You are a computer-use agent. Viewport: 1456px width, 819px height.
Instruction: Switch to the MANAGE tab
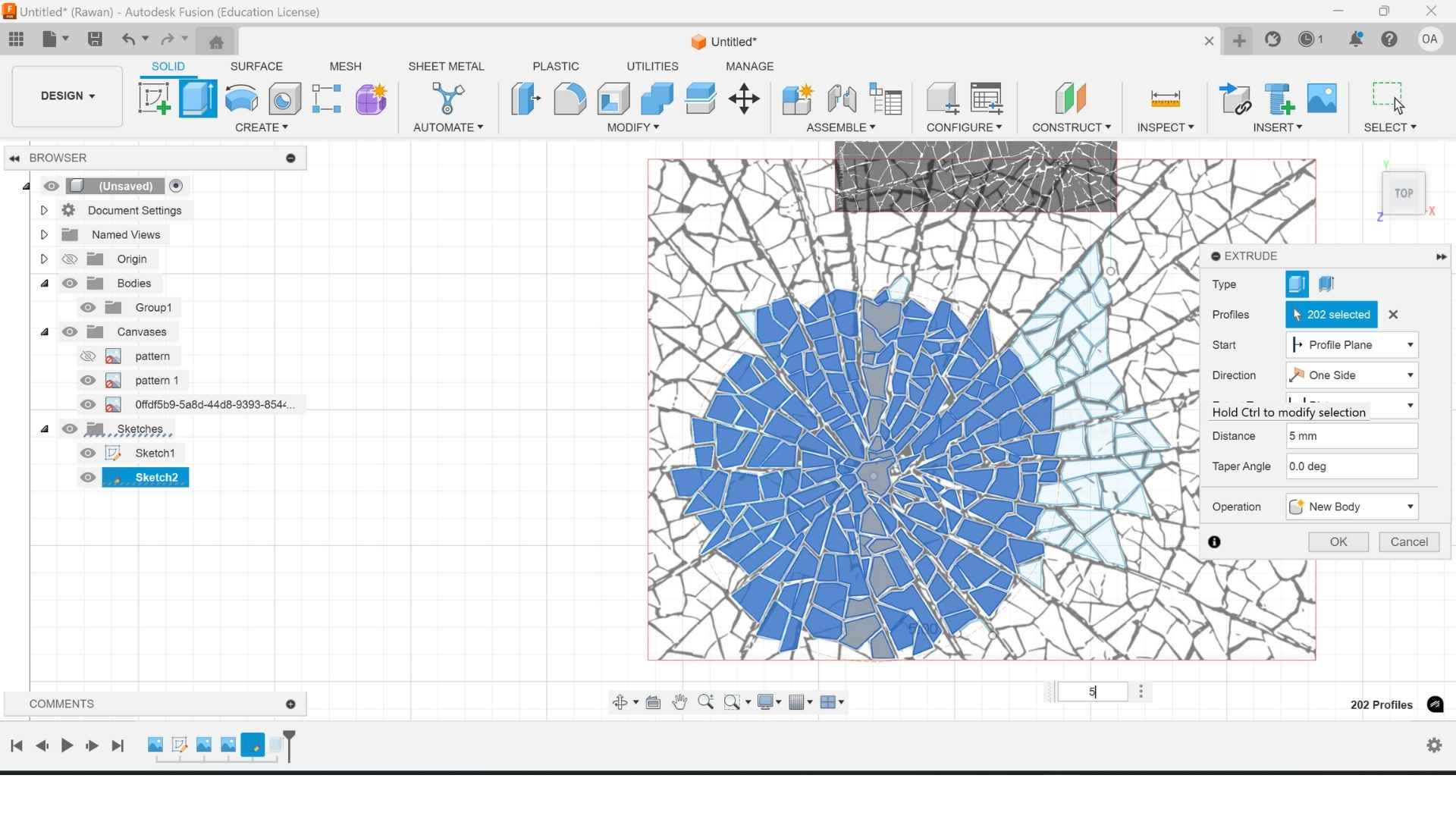pyautogui.click(x=749, y=67)
